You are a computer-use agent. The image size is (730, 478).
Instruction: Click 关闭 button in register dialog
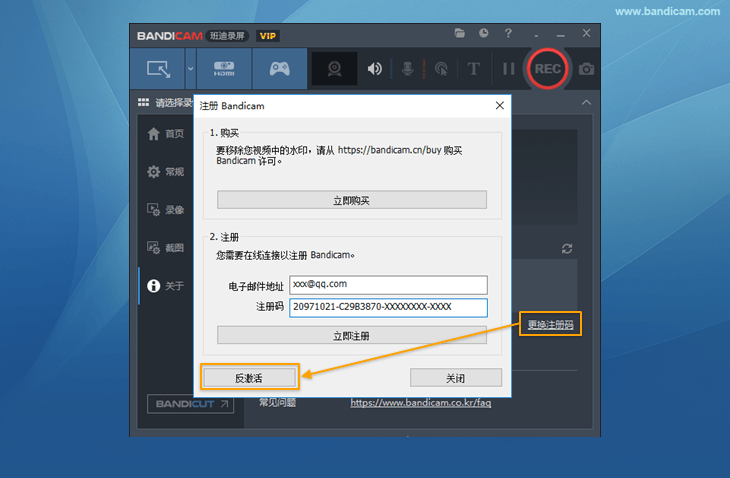[x=455, y=378]
